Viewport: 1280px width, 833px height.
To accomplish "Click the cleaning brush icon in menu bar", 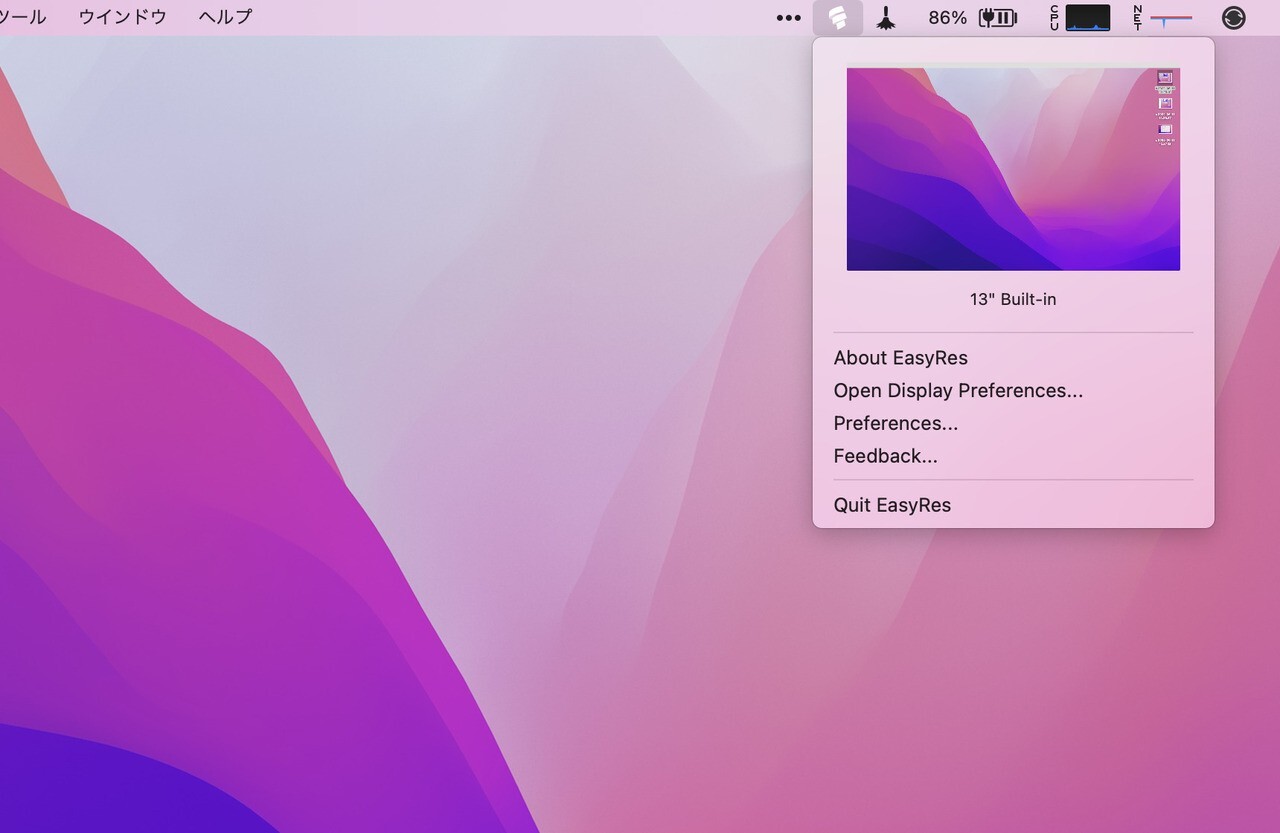I will point(886,17).
